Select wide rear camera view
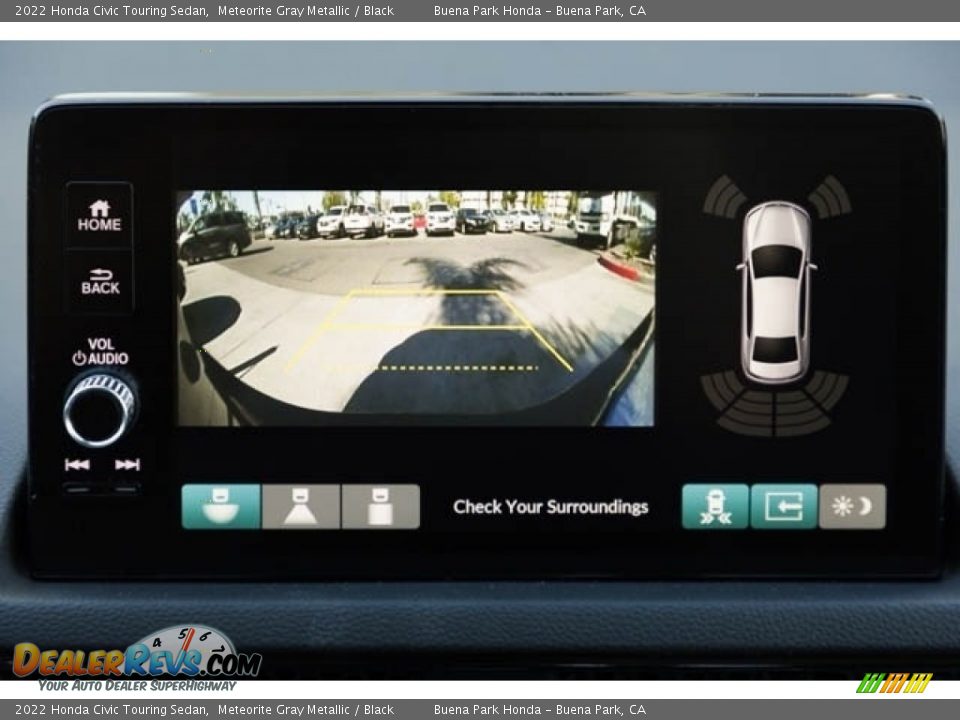Image resolution: width=960 pixels, height=720 pixels. pos(221,506)
